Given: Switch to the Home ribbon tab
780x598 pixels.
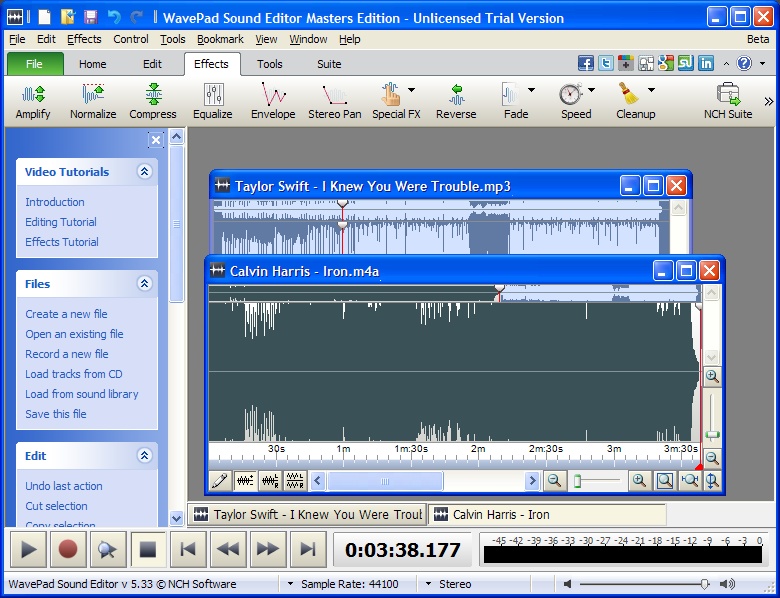Looking at the screenshot, I should click(x=93, y=64).
